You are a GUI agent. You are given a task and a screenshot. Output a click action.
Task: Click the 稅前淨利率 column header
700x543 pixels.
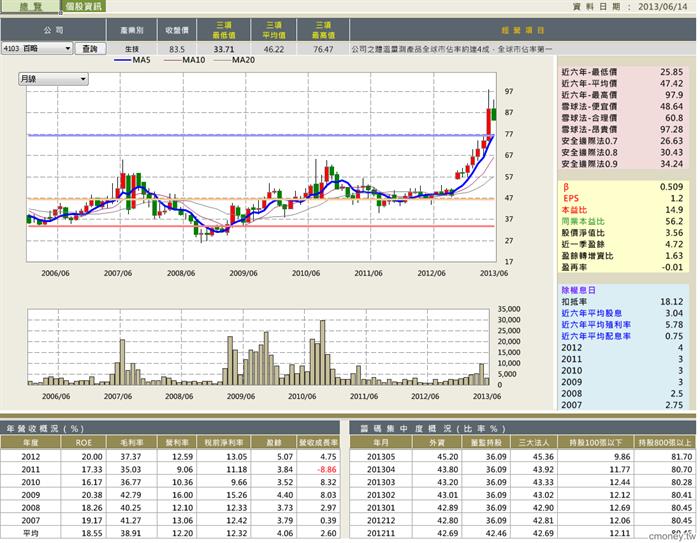223,443
